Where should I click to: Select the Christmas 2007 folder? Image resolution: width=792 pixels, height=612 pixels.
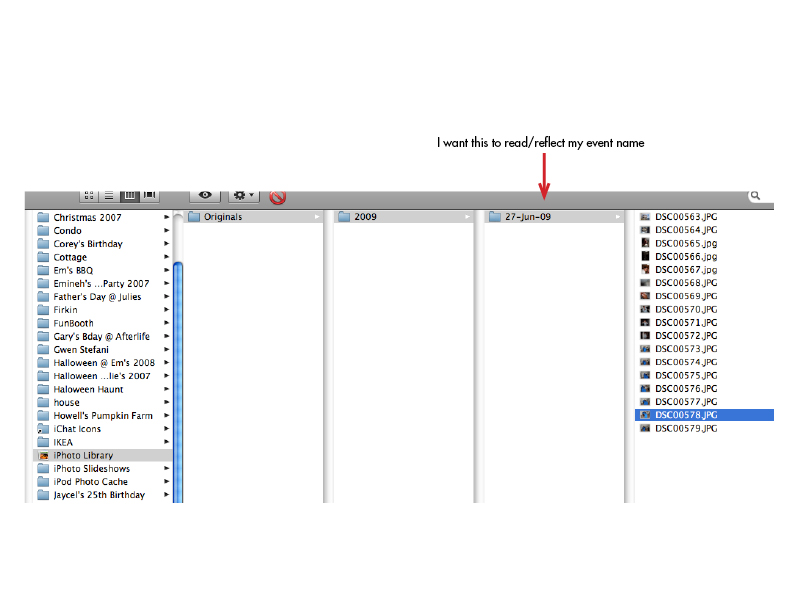[103, 218]
